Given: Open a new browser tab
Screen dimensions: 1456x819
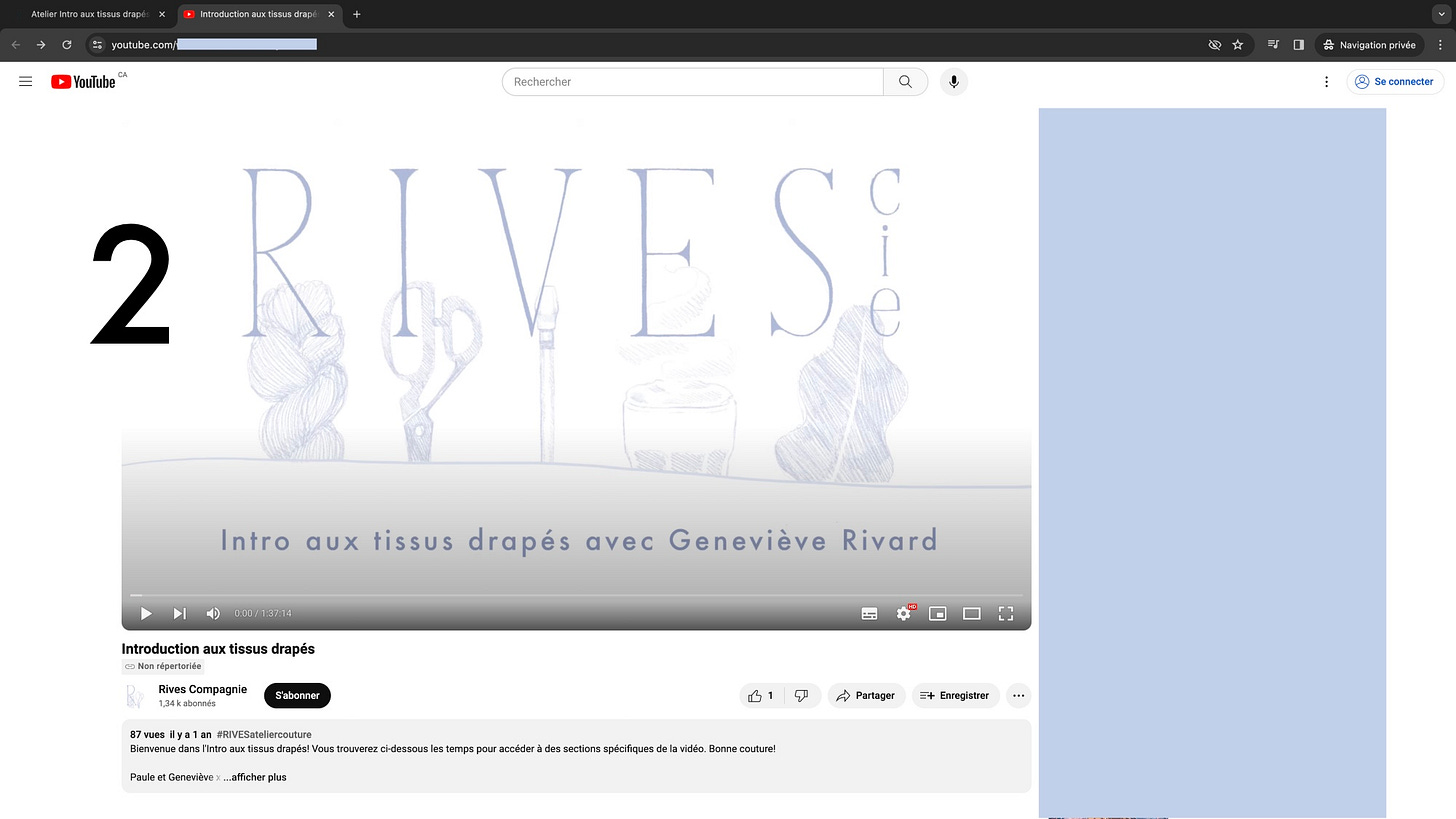Looking at the screenshot, I should click(357, 14).
